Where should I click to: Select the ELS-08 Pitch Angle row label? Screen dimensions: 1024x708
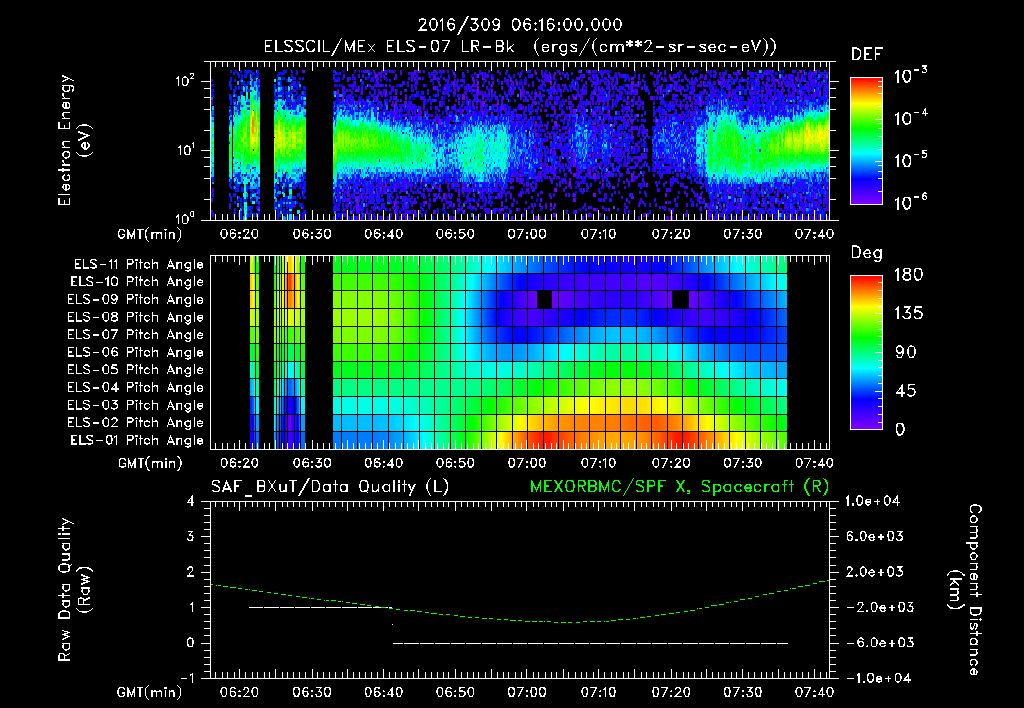coord(136,317)
